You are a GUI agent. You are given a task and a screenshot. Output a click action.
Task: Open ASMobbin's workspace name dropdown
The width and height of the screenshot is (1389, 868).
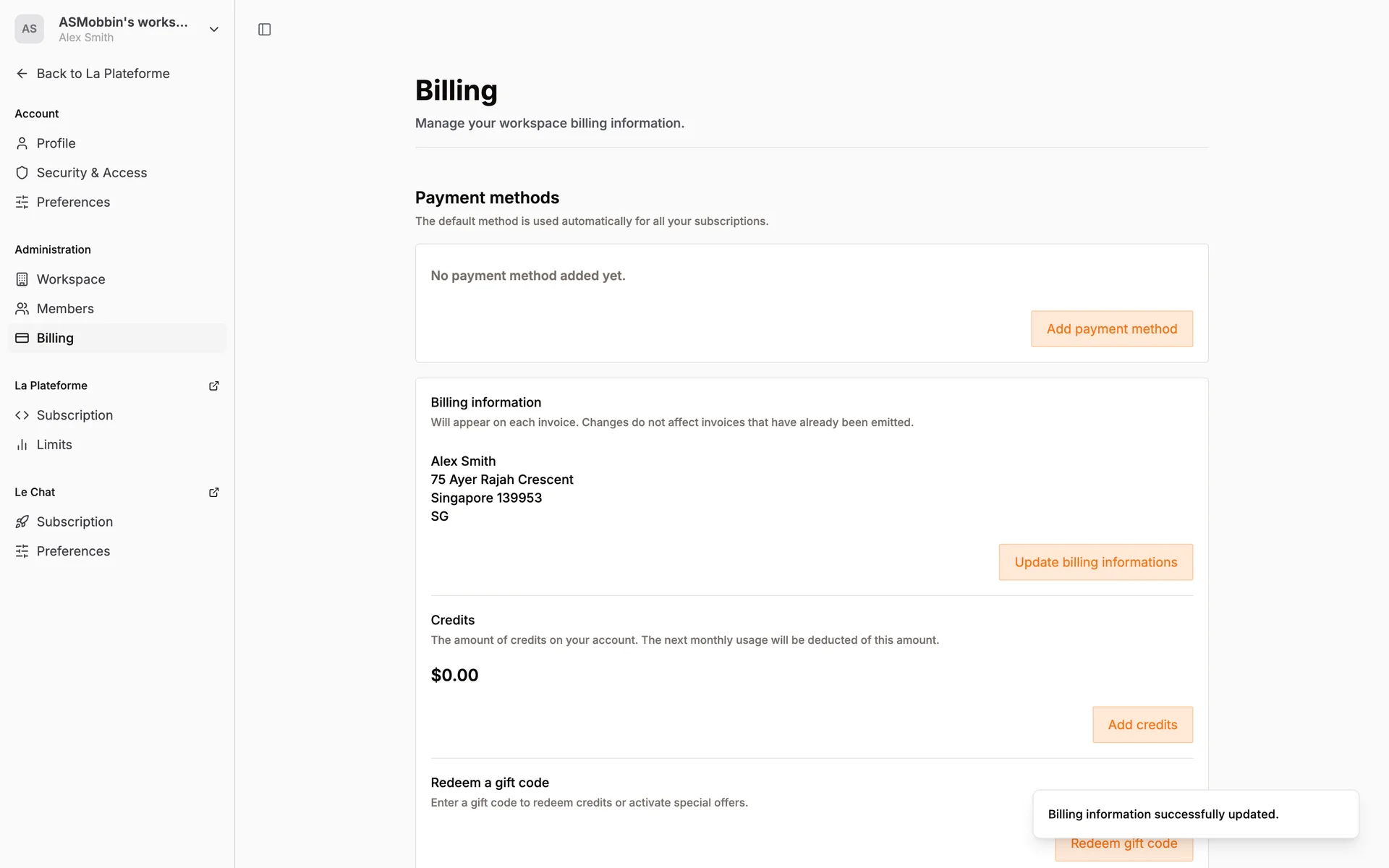123,22
